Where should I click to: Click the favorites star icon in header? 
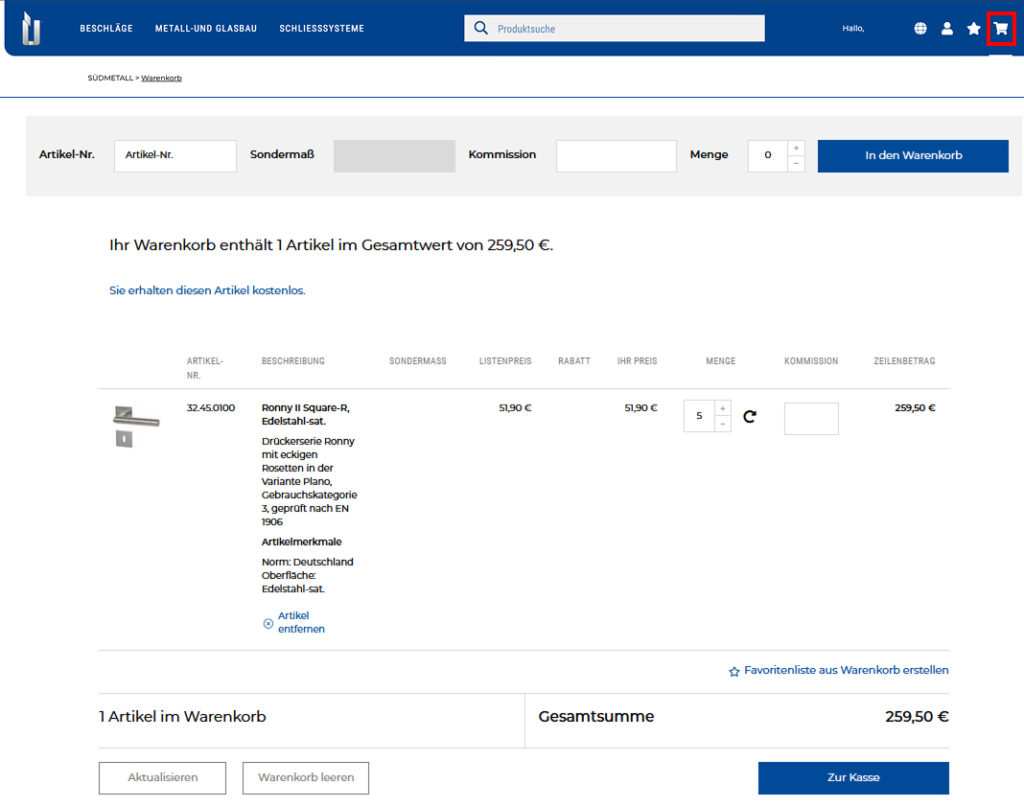pos(973,29)
